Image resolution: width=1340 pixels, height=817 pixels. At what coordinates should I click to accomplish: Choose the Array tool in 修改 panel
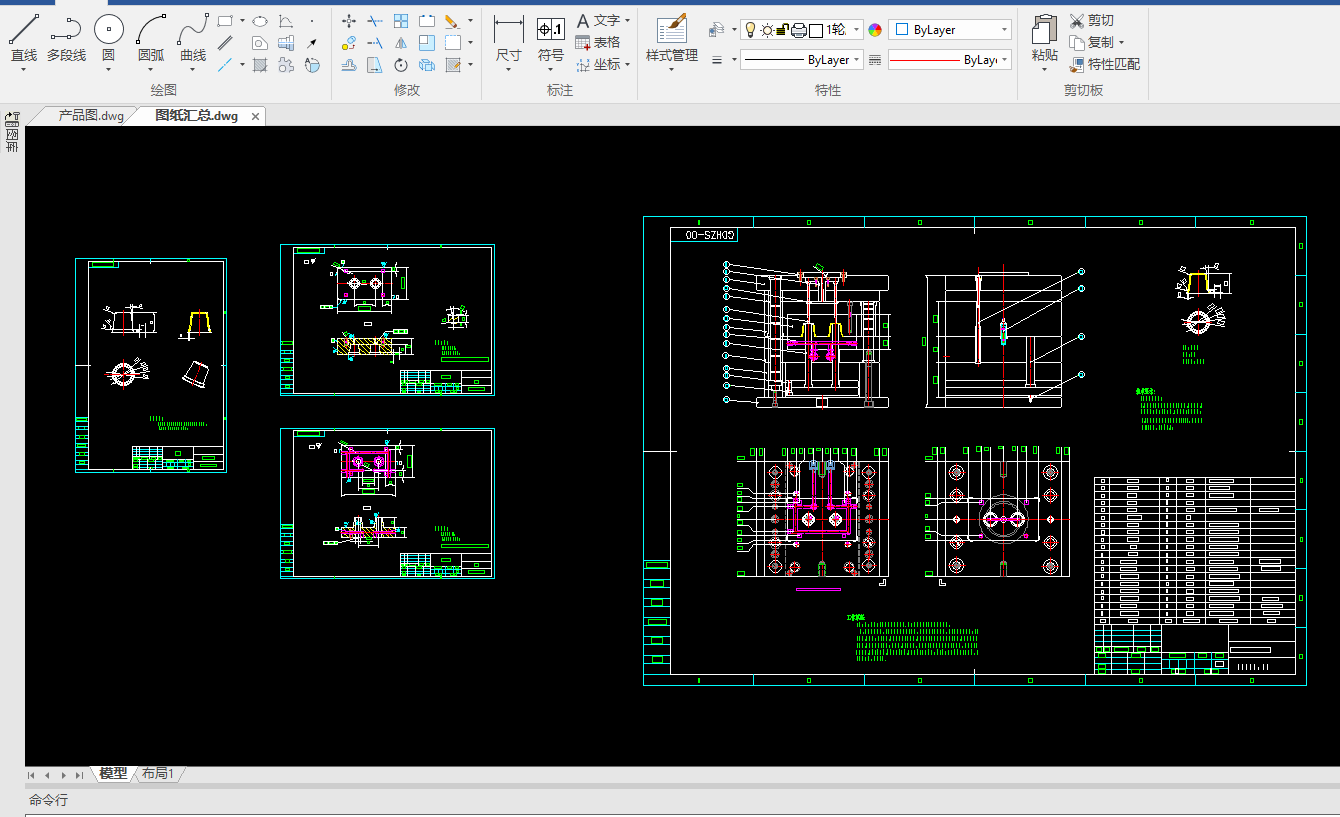(401, 20)
